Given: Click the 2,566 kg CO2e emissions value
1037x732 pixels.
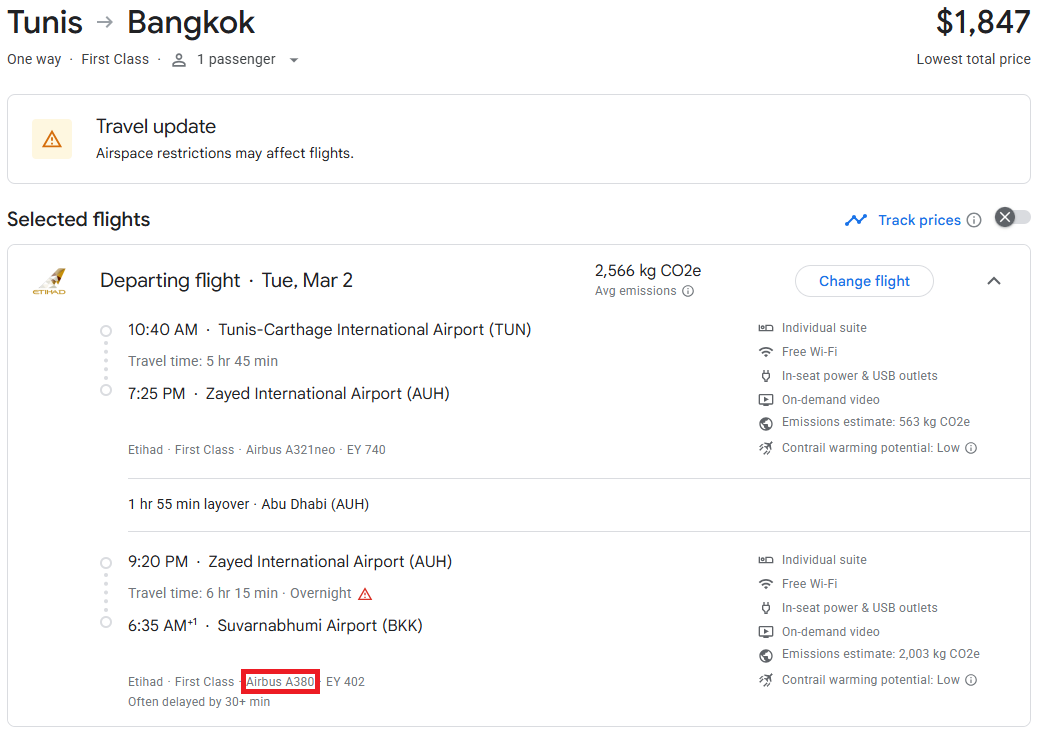Looking at the screenshot, I should coord(648,270).
